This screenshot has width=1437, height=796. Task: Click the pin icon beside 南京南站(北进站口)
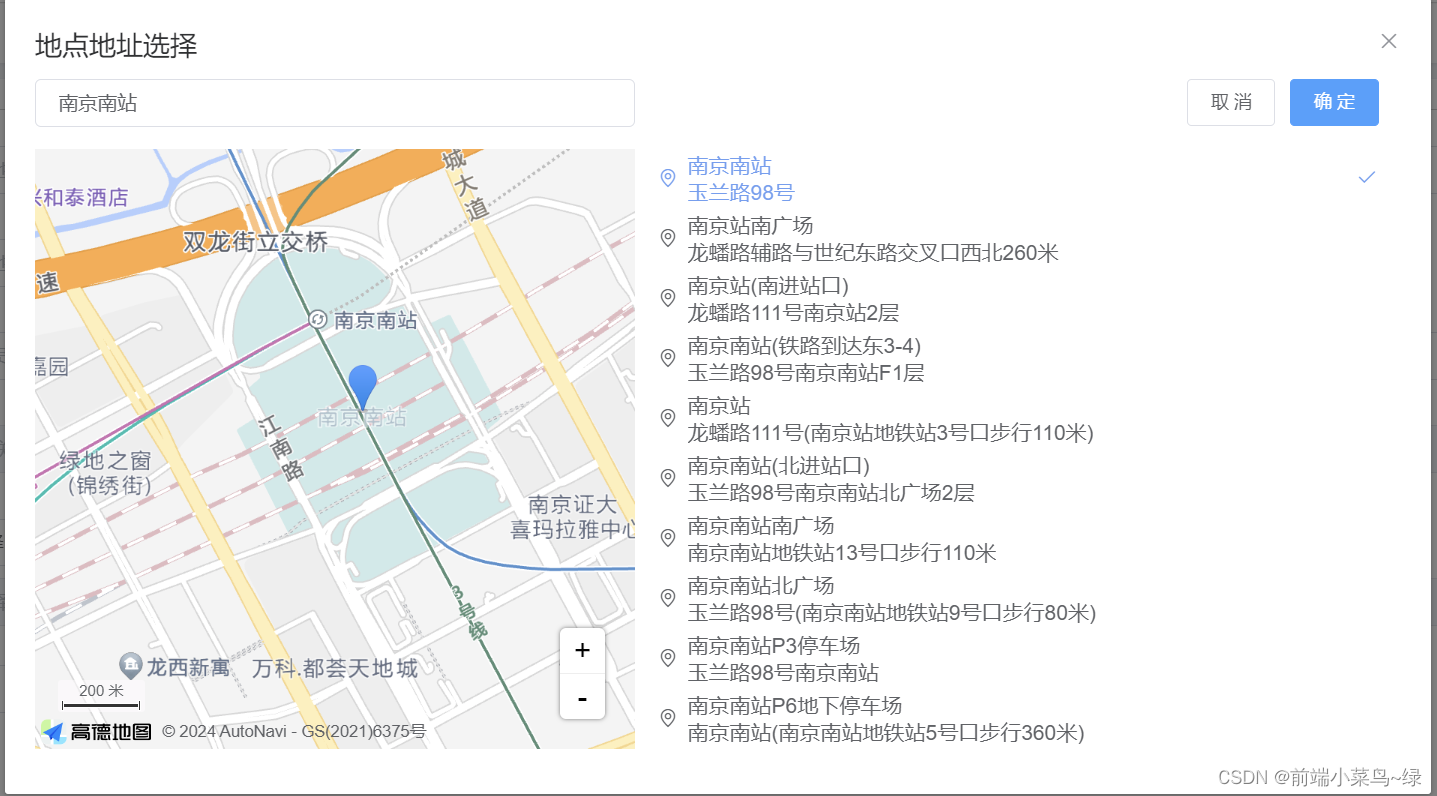667,478
